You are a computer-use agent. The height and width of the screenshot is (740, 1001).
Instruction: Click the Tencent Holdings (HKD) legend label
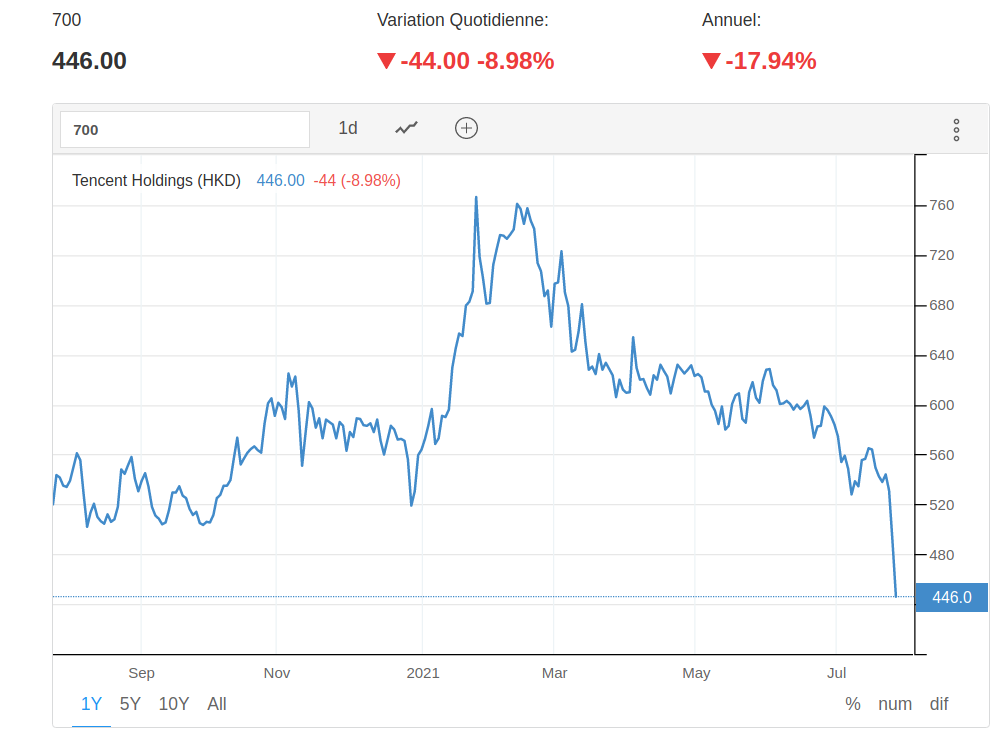click(x=156, y=181)
